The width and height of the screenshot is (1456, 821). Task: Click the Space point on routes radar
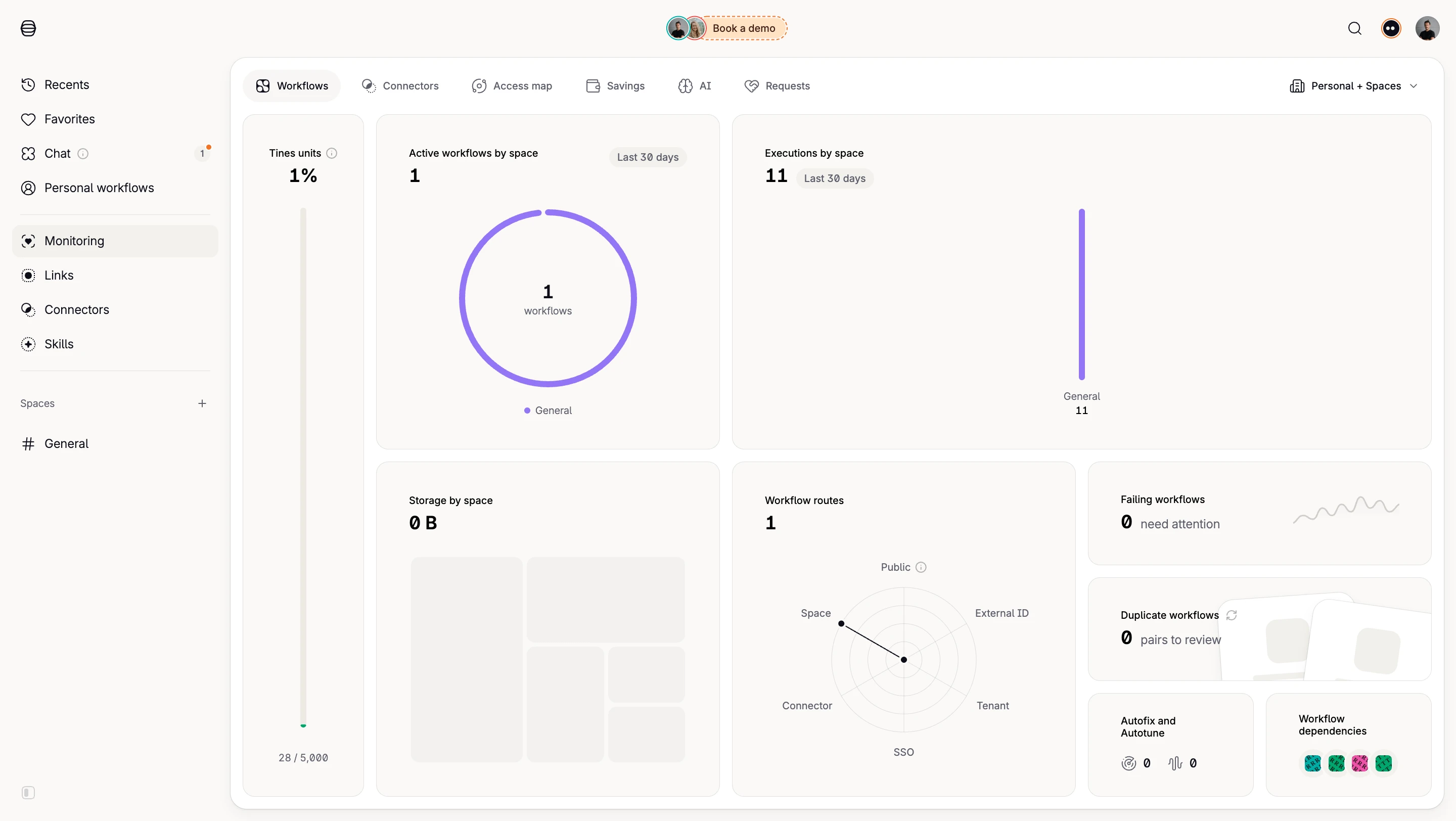[841, 624]
